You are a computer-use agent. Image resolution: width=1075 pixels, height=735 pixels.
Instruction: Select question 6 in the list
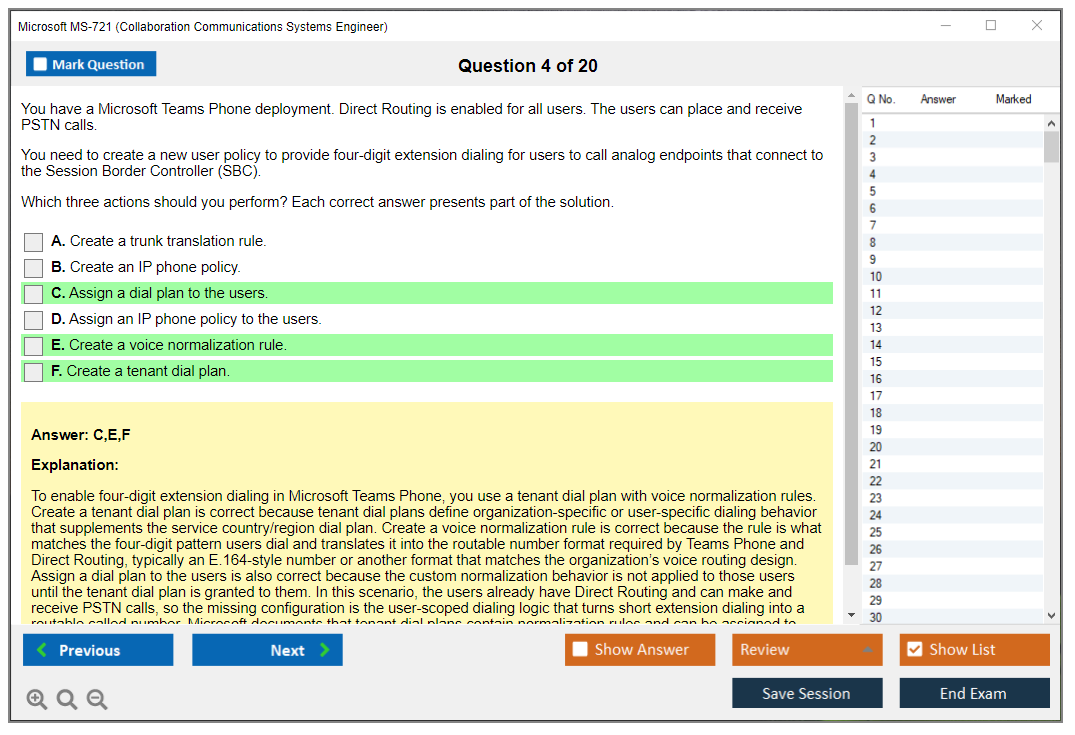[953, 208]
